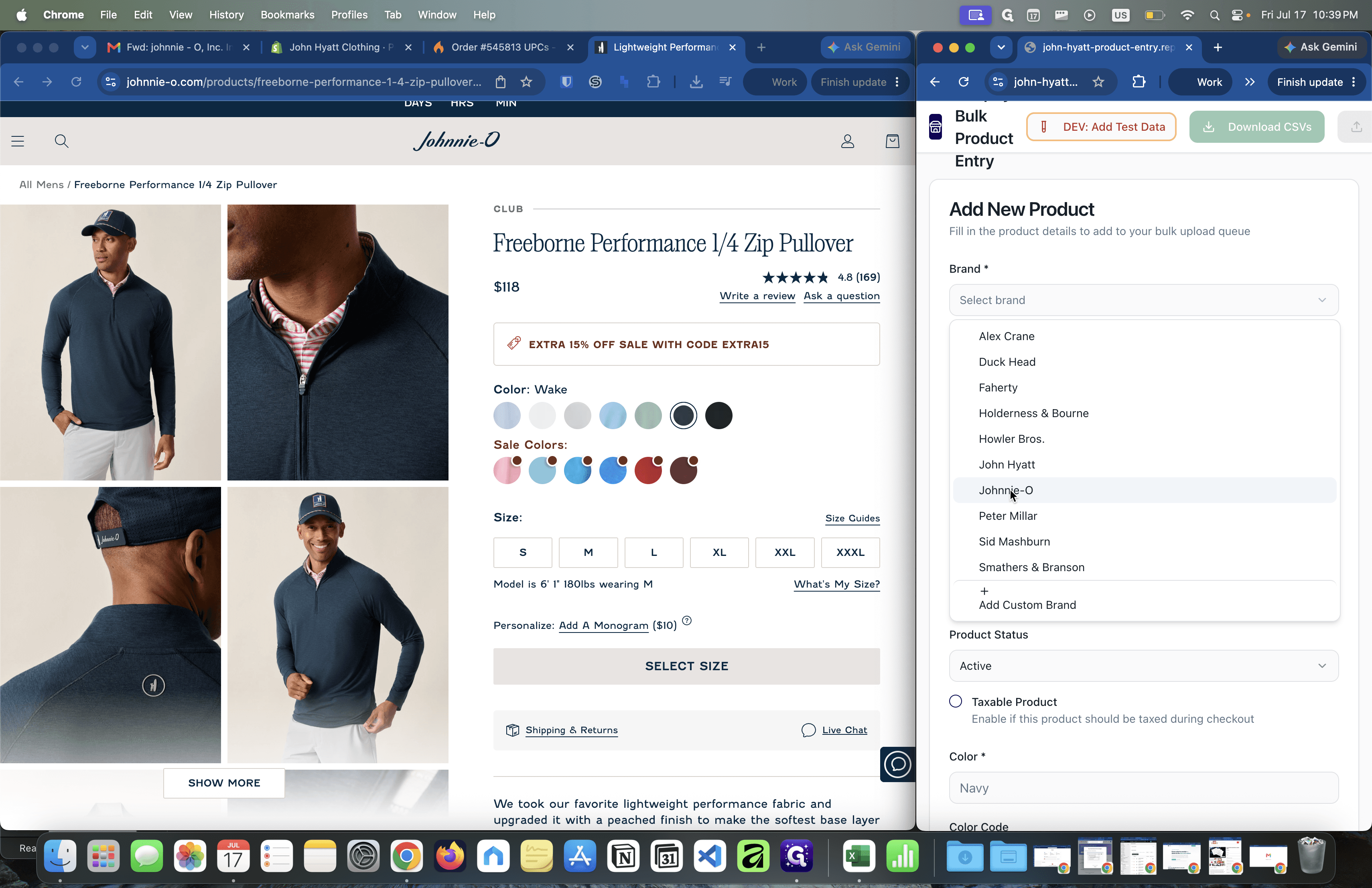This screenshot has height=888, width=1372.
Task: Pick the red sale color swatch
Action: (648, 470)
